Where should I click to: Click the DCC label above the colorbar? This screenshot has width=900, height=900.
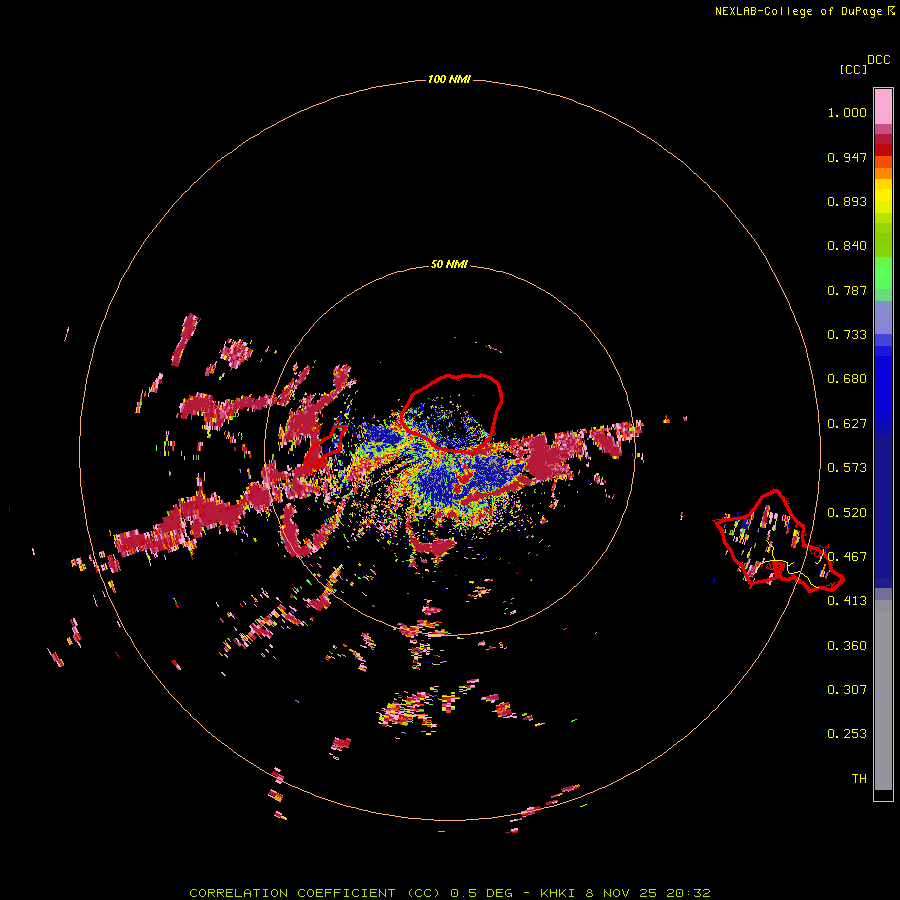pos(879,60)
